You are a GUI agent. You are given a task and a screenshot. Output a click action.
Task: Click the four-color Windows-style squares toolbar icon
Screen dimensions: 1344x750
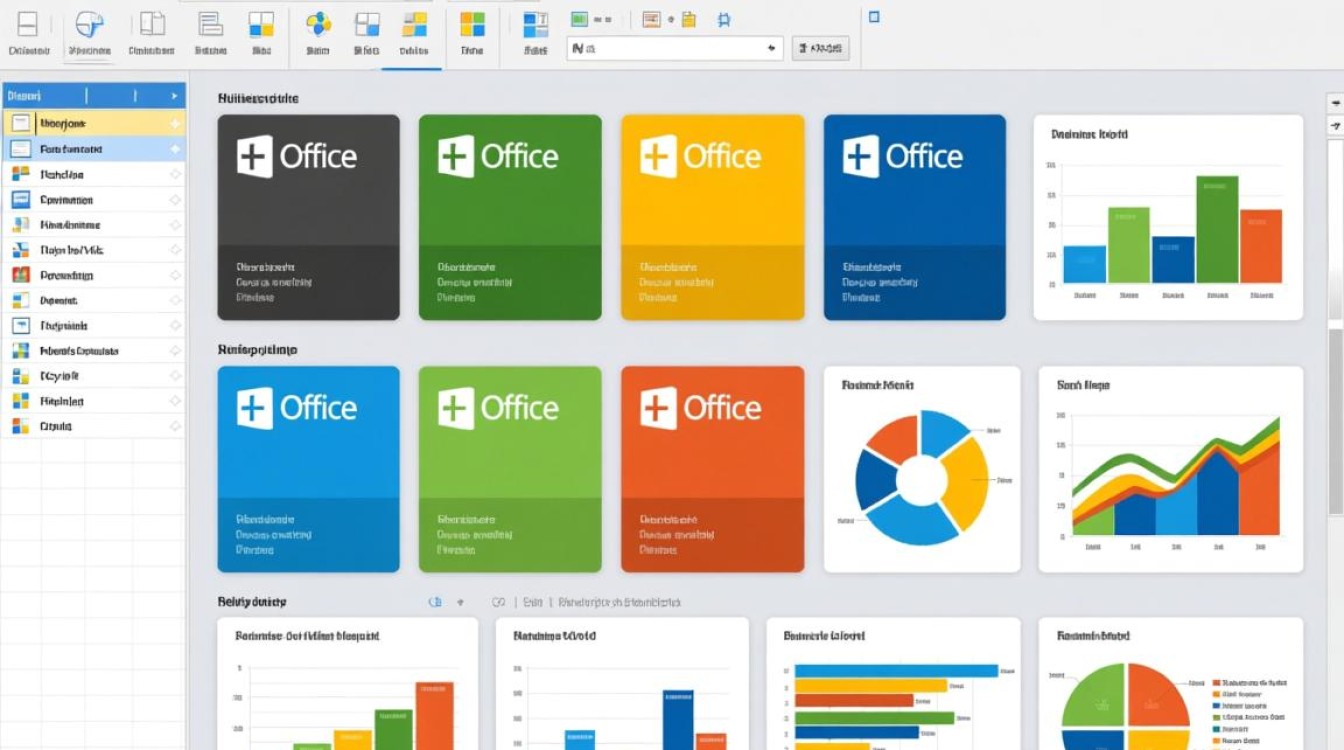[x=472, y=24]
